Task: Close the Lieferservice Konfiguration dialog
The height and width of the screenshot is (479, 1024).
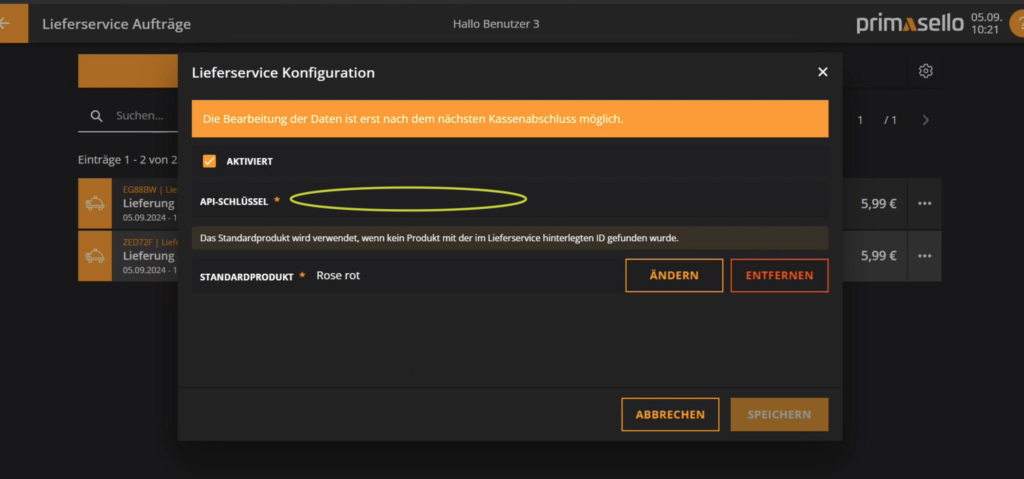Action: coord(823,72)
